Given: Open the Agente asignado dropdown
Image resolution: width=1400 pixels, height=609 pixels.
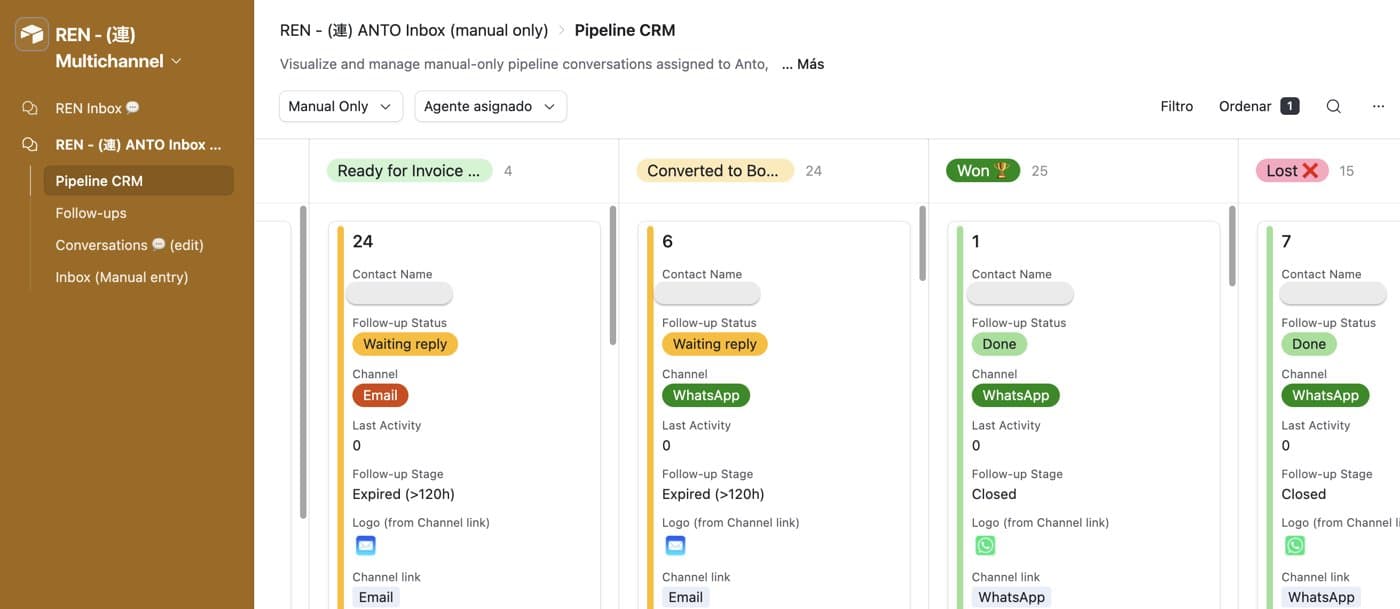Looking at the screenshot, I should (491, 106).
